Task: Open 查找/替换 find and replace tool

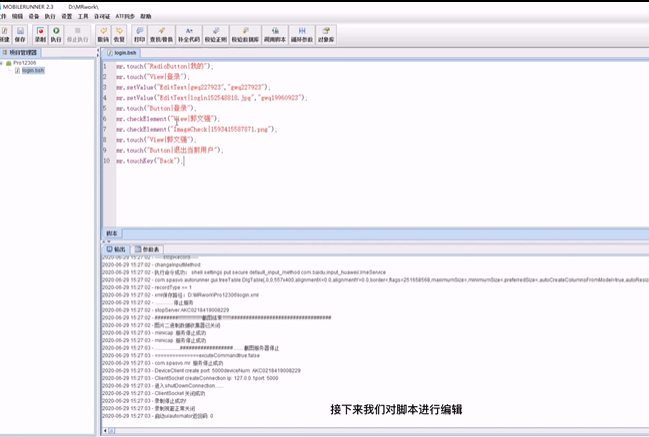Action: (162, 33)
